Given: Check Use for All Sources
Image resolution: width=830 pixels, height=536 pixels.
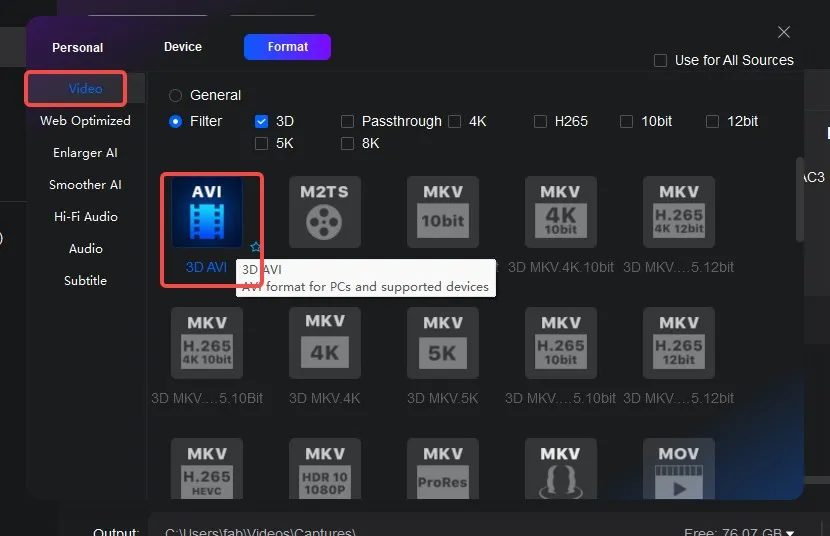Looking at the screenshot, I should 660,60.
